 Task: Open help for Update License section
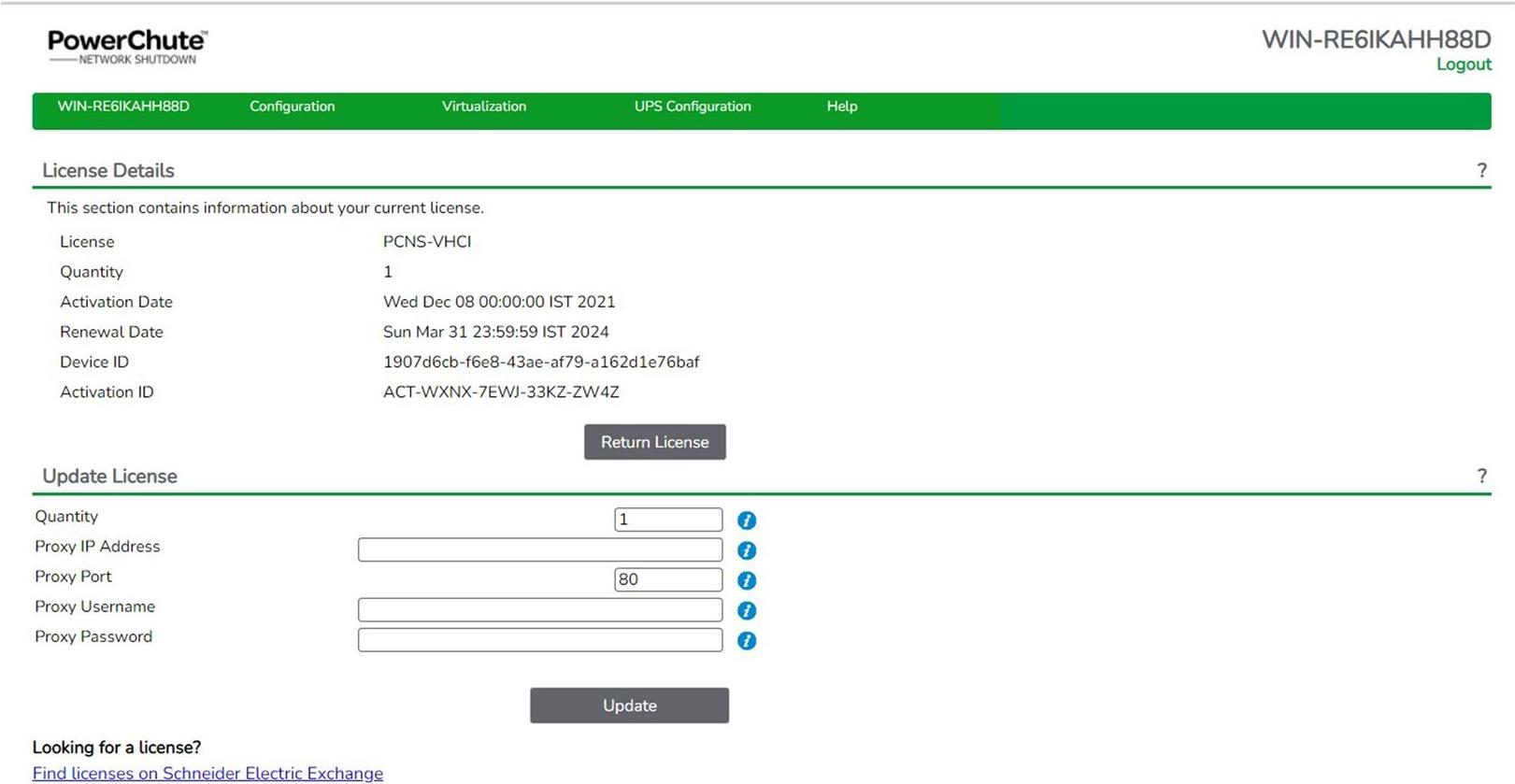(1481, 476)
